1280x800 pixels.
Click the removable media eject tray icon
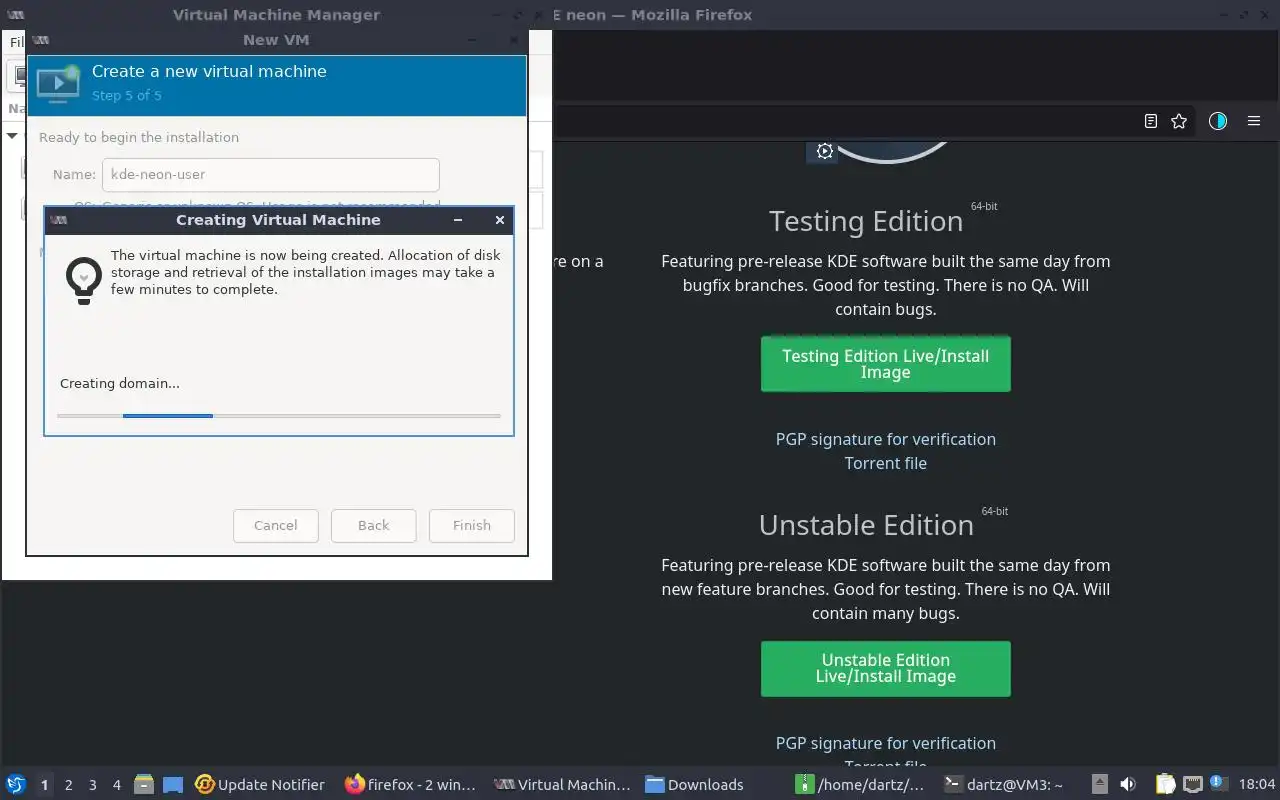tap(1099, 784)
